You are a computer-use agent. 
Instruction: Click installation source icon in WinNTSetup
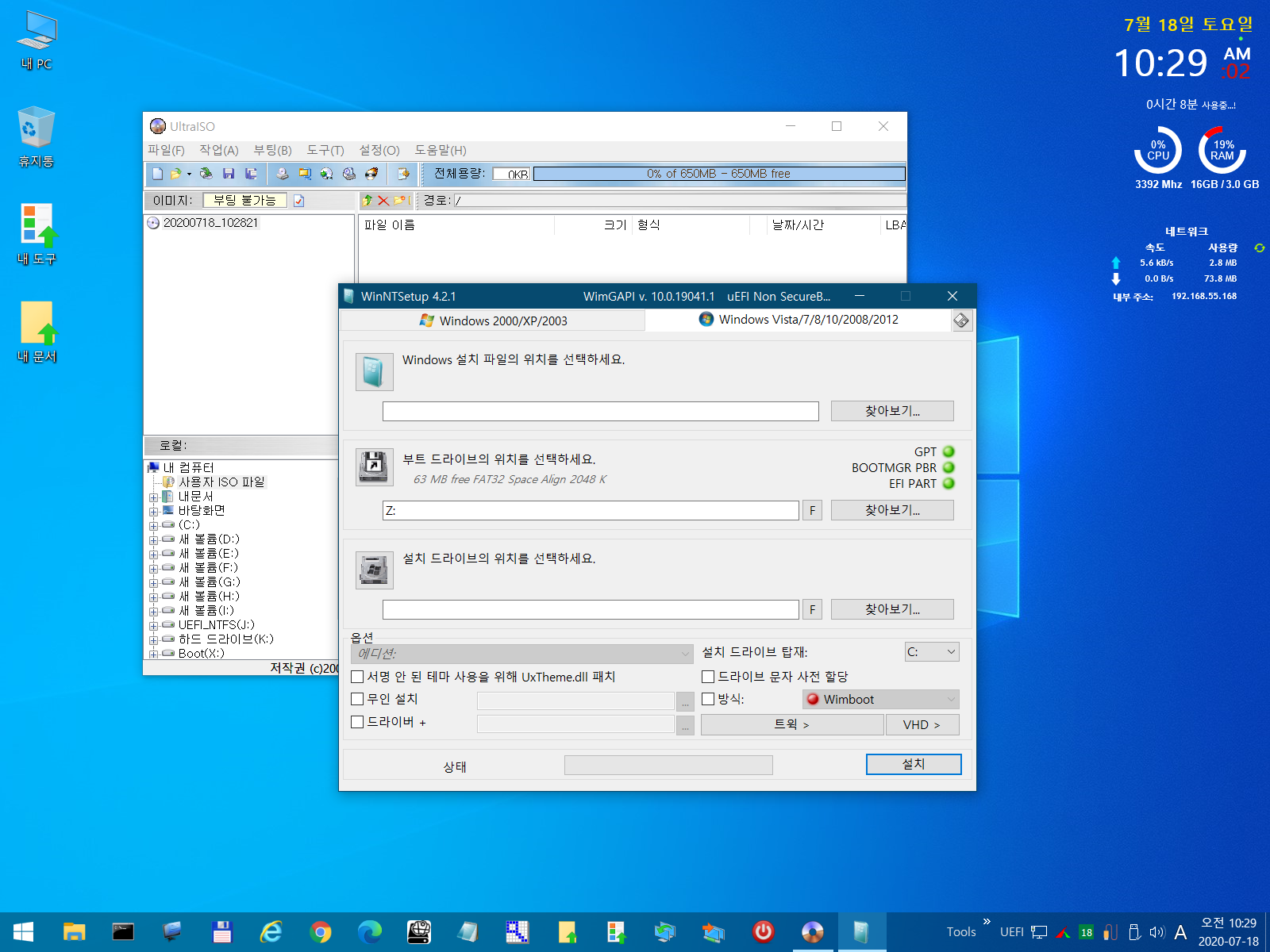pos(374,372)
